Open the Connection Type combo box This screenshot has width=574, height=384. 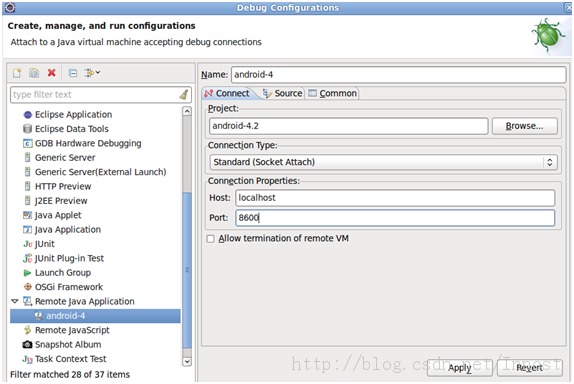click(x=383, y=162)
